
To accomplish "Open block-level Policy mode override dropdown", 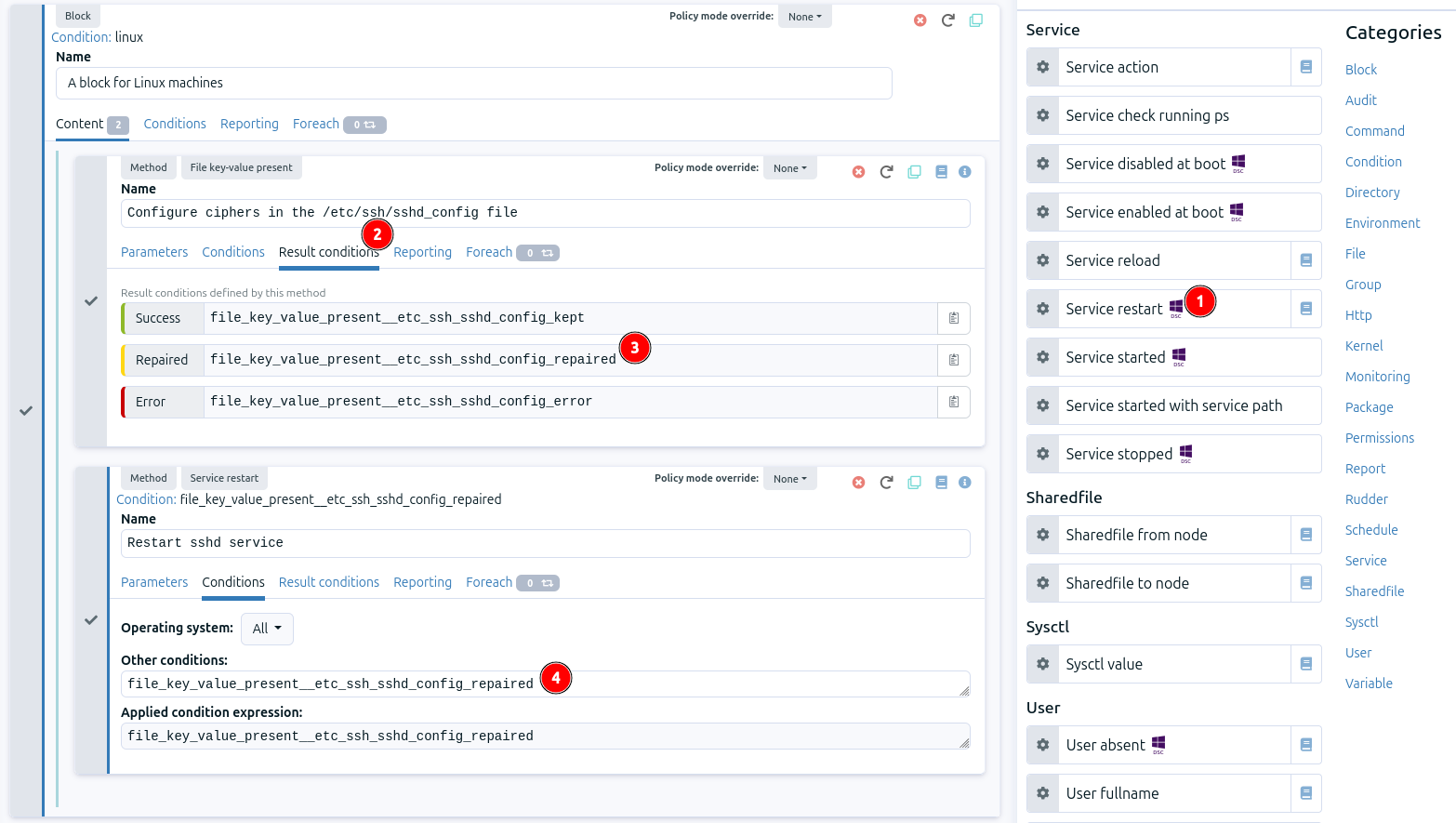I will pyautogui.click(x=804, y=17).
